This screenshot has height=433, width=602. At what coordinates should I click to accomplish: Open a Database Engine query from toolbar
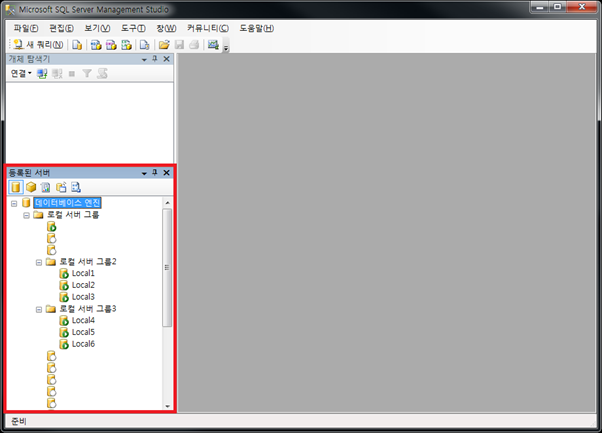(77, 45)
